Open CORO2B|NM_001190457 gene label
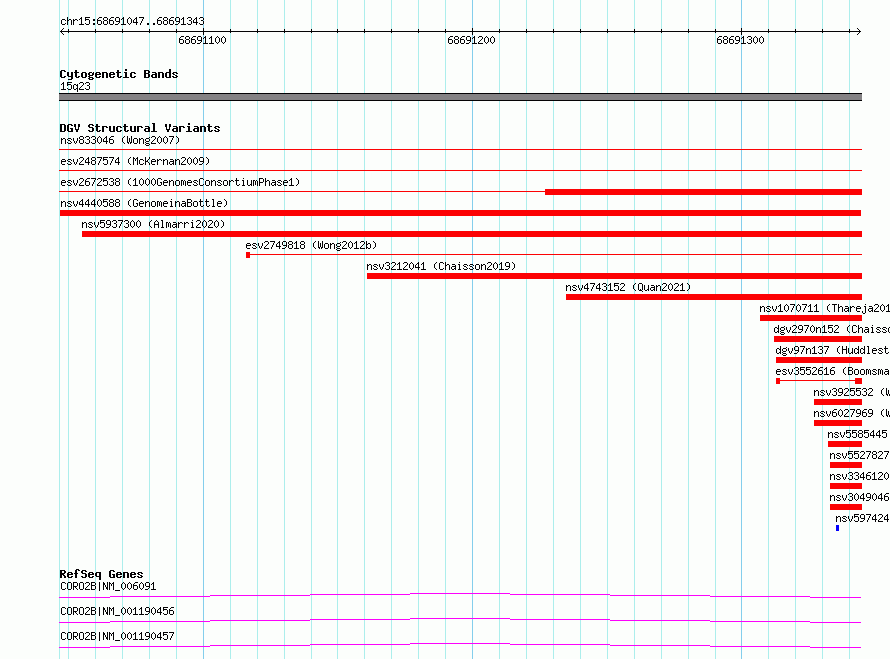 (x=117, y=636)
